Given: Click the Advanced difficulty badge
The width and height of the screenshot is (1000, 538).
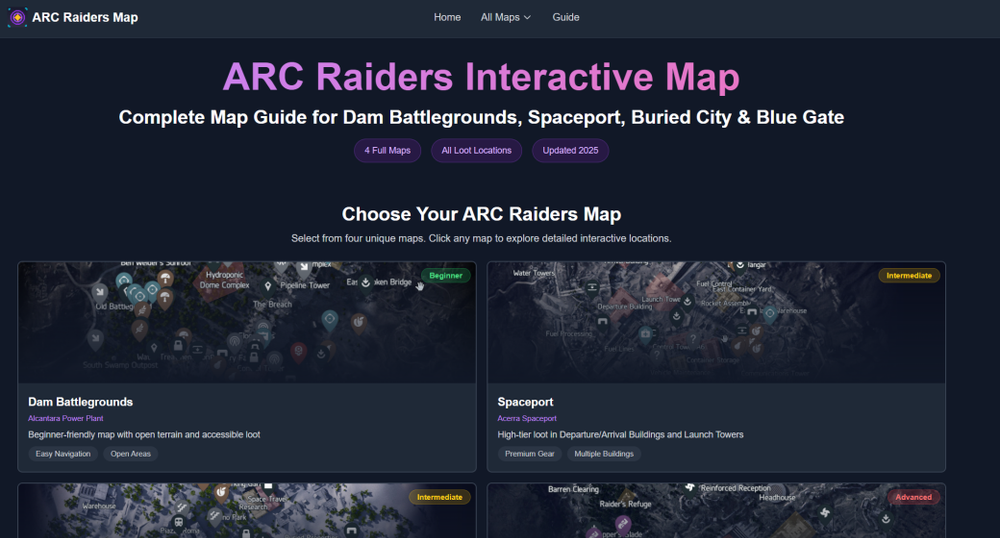Looking at the screenshot, I should (913, 497).
